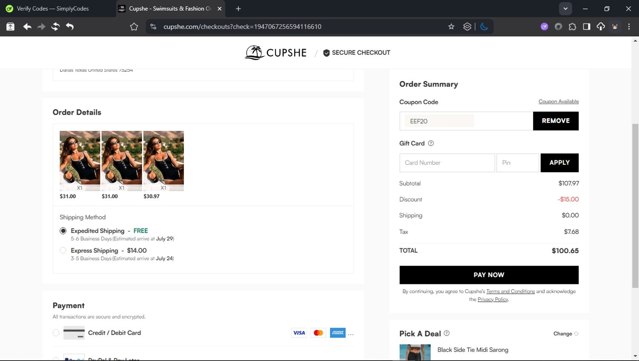Click the cloud upload icon in the toolbar
The width and height of the screenshot is (639, 361).
pos(601,26)
